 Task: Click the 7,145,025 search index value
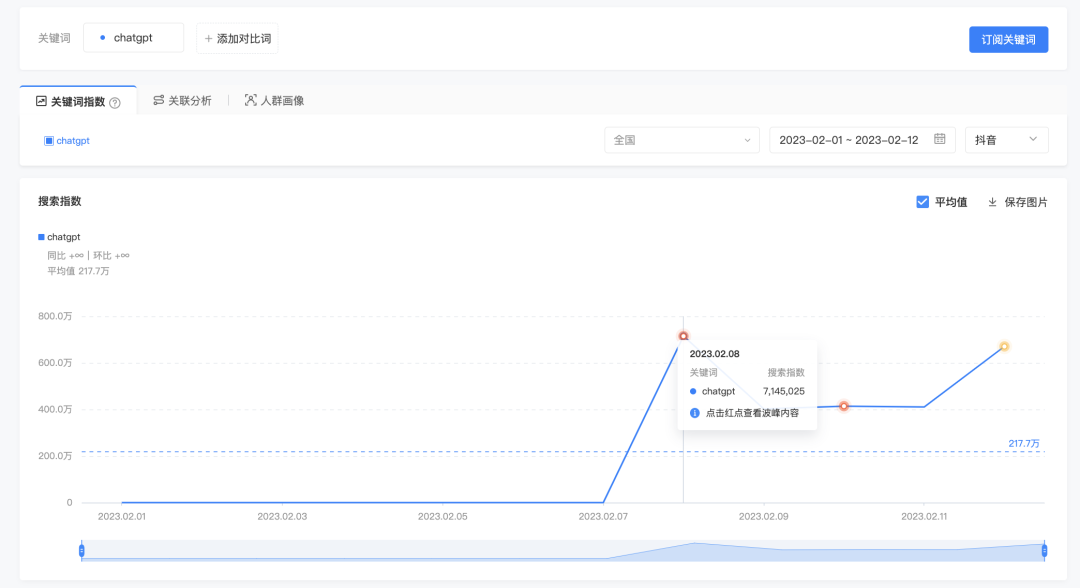pyautogui.click(x=784, y=391)
